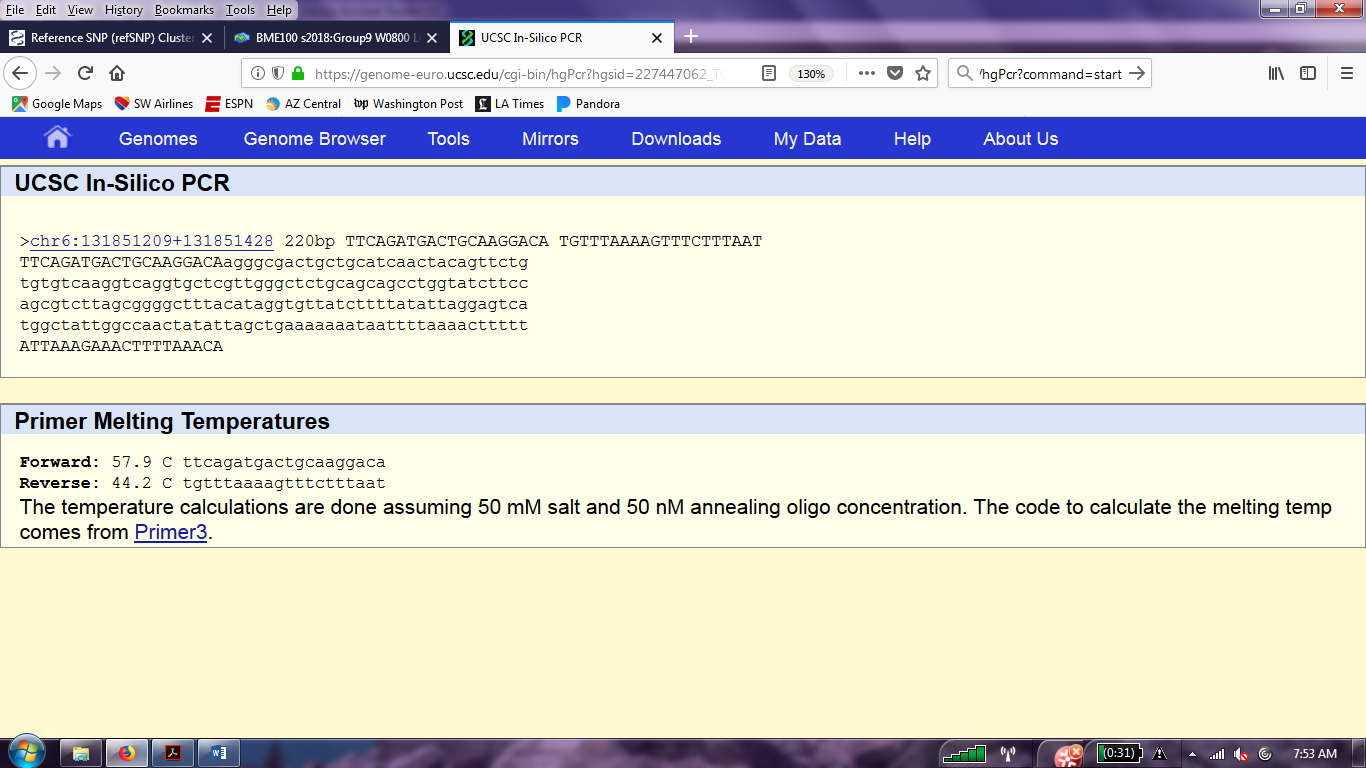Open the Genomes navigation menu

[x=158, y=139]
